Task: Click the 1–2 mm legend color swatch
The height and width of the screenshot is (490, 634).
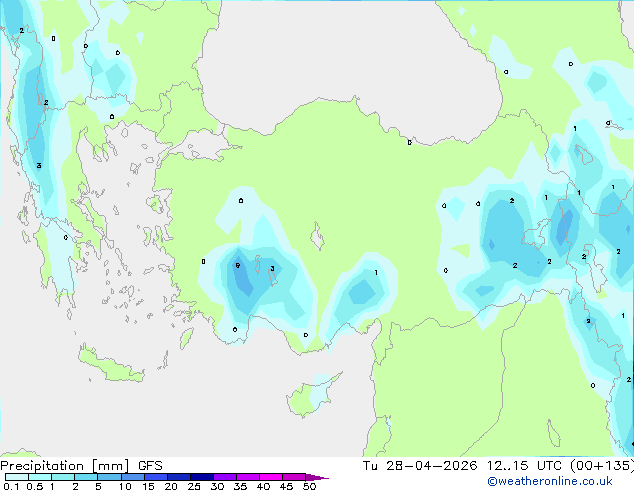Action: (x=63, y=477)
